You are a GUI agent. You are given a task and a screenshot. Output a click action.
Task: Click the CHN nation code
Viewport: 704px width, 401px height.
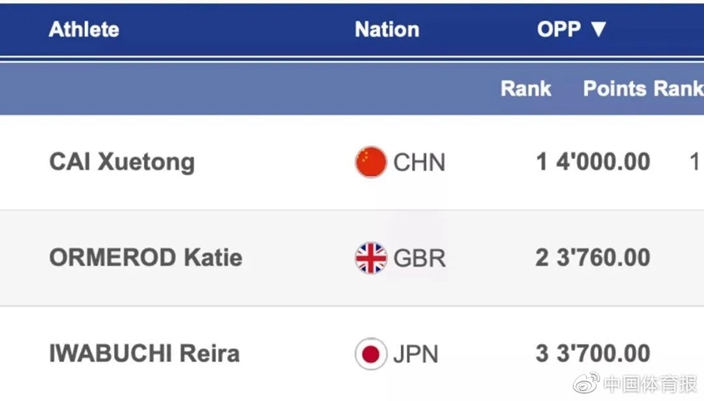[419, 163]
